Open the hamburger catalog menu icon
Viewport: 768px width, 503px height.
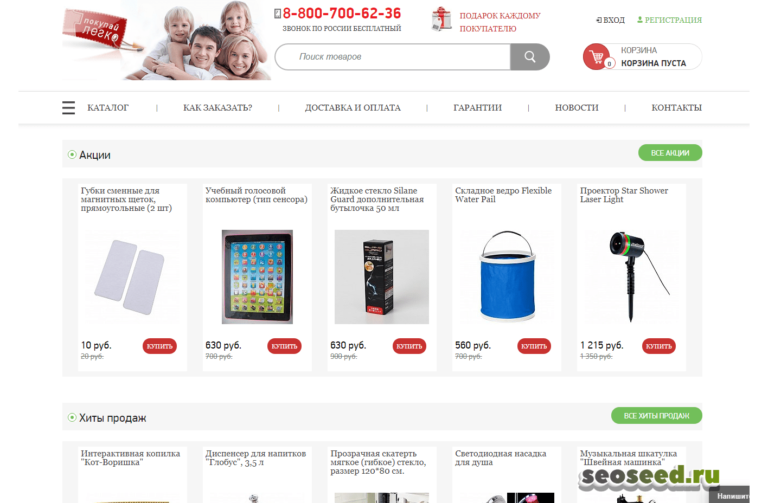69,108
